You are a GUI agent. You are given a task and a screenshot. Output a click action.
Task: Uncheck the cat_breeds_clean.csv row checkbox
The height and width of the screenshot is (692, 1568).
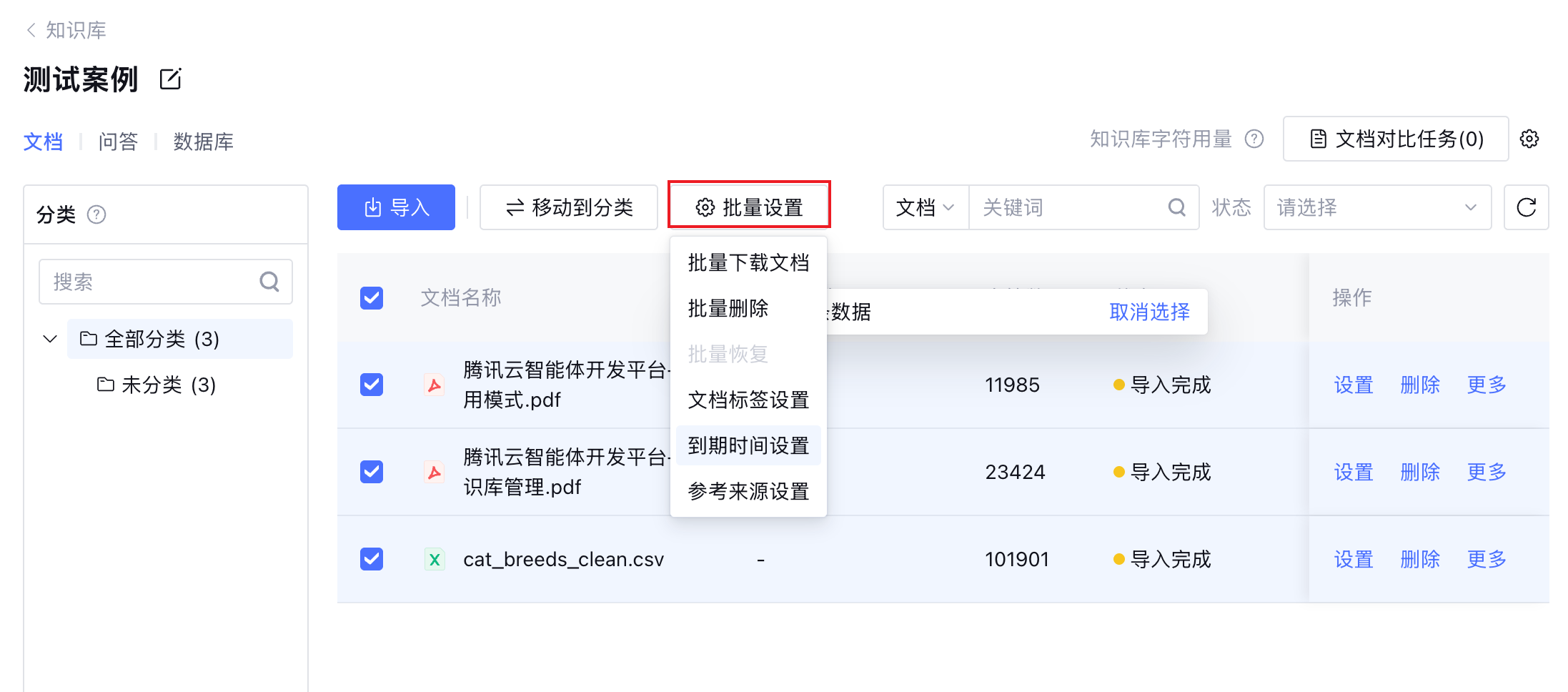pyautogui.click(x=372, y=559)
